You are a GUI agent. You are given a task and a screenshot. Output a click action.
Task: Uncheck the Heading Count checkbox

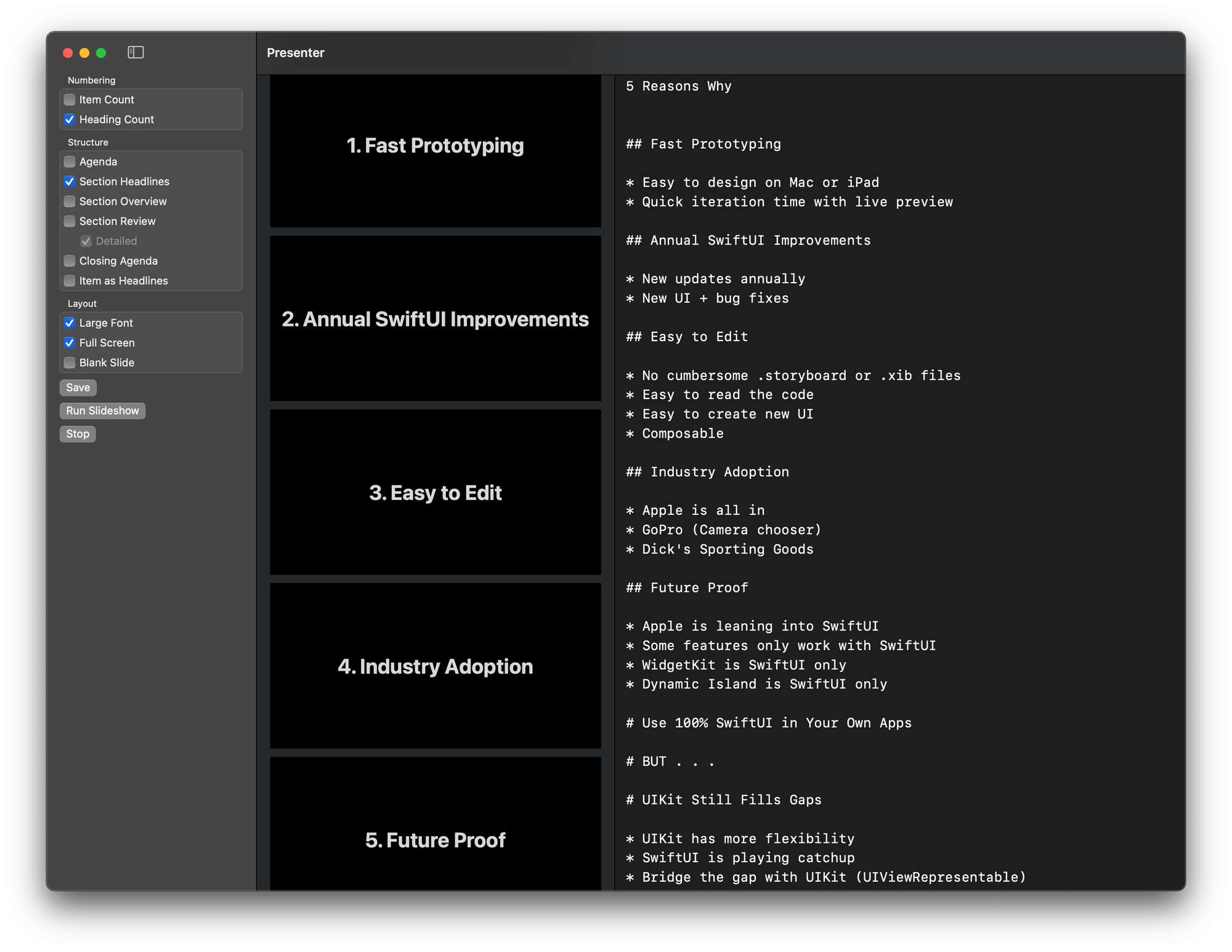click(x=70, y=119)
